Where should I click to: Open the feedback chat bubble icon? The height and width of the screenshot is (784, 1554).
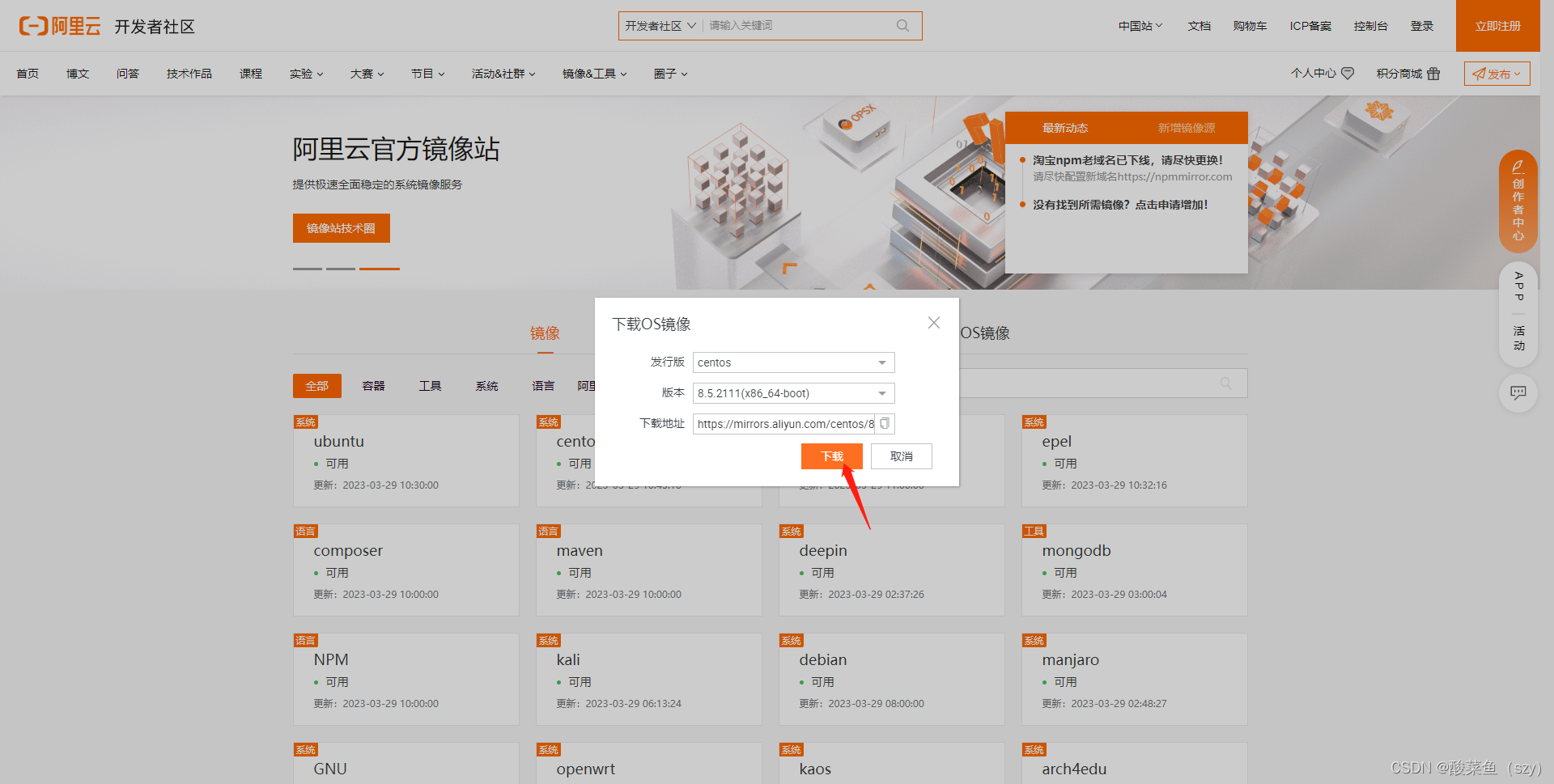point(1518,392)
